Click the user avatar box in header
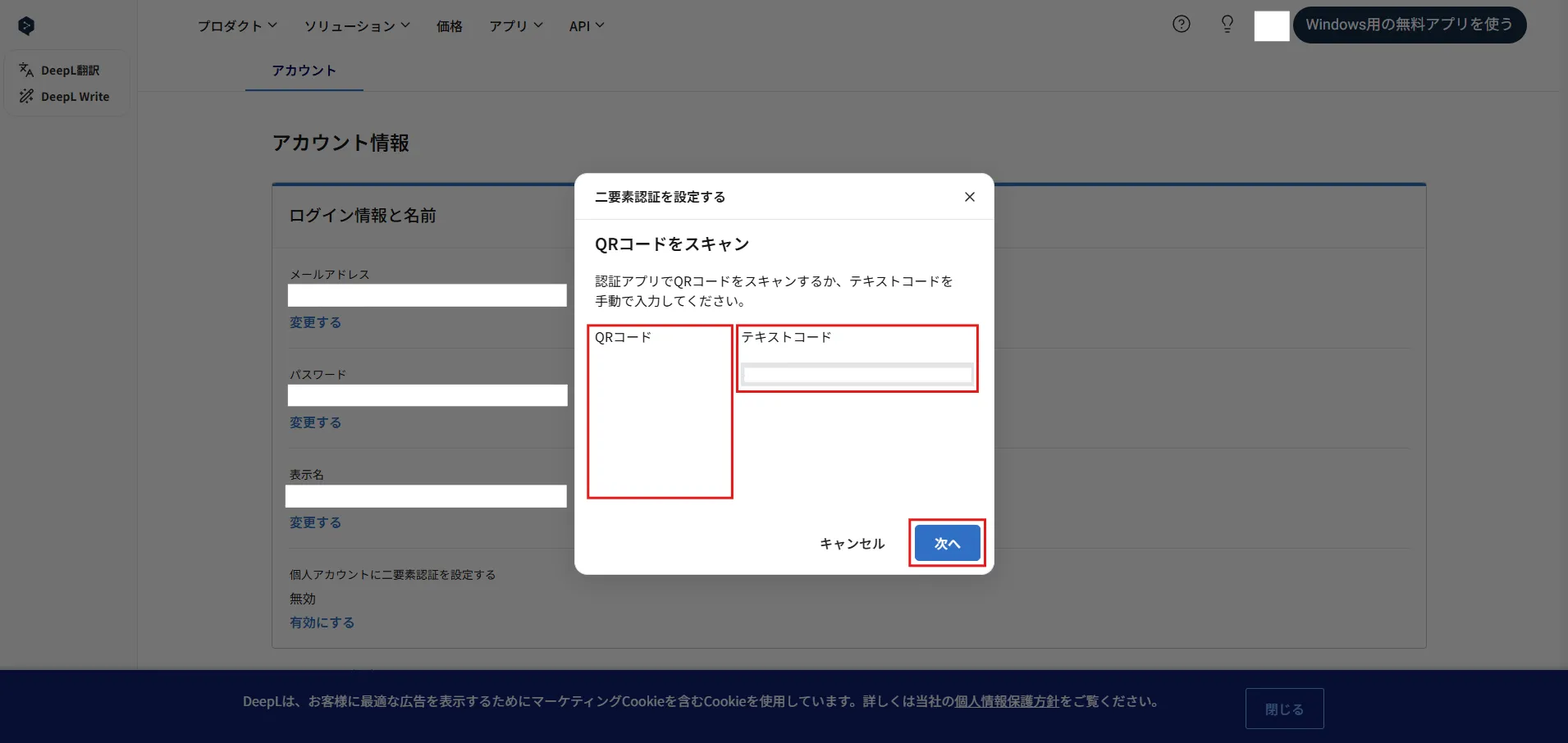1568x743 pixels. point(1271,25)
